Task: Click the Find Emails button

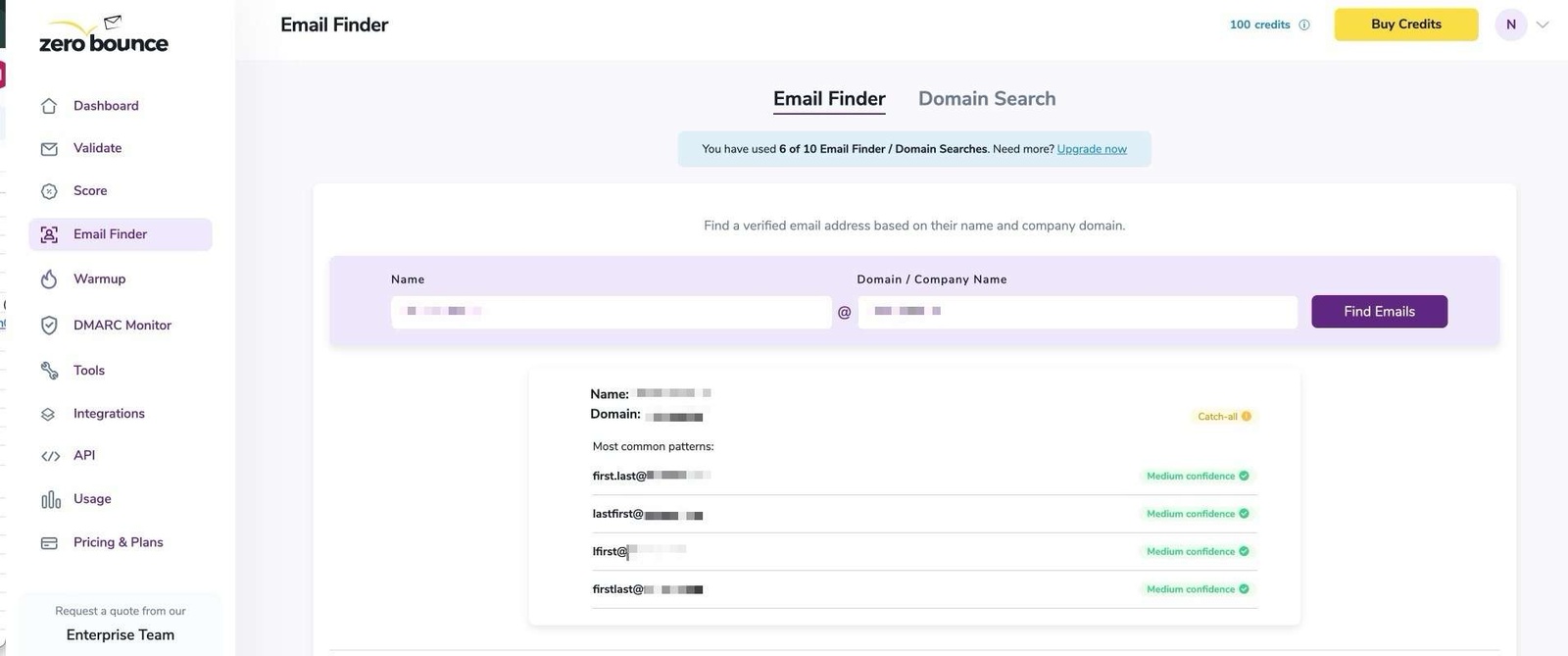Action: (1379, 312)
